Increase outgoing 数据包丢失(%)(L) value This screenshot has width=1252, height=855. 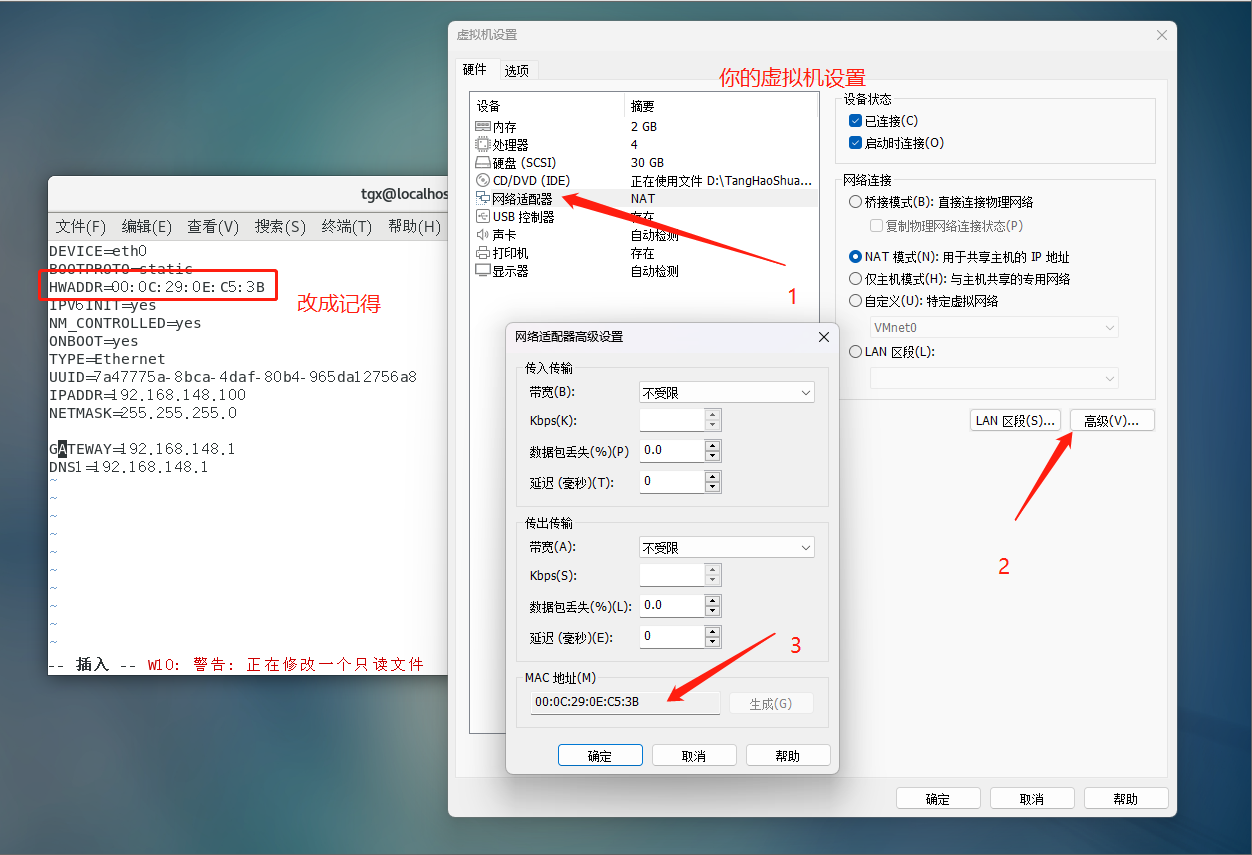(712, 600)
